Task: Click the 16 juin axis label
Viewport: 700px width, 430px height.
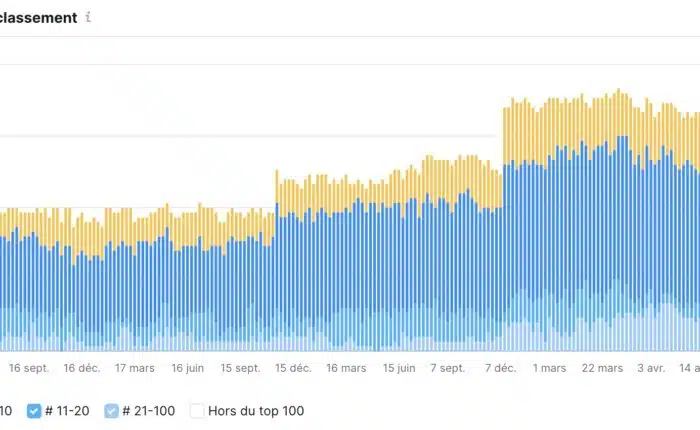Action: click(x=188, y=368)
